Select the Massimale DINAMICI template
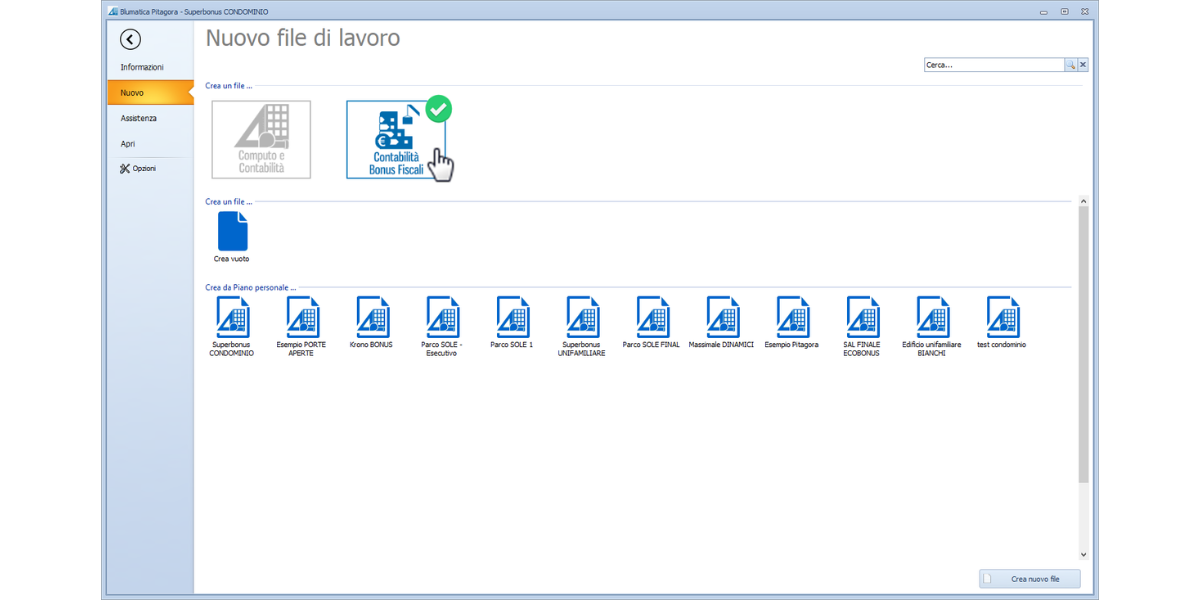Screen dimensions: 1200x600 coord(721,323)
